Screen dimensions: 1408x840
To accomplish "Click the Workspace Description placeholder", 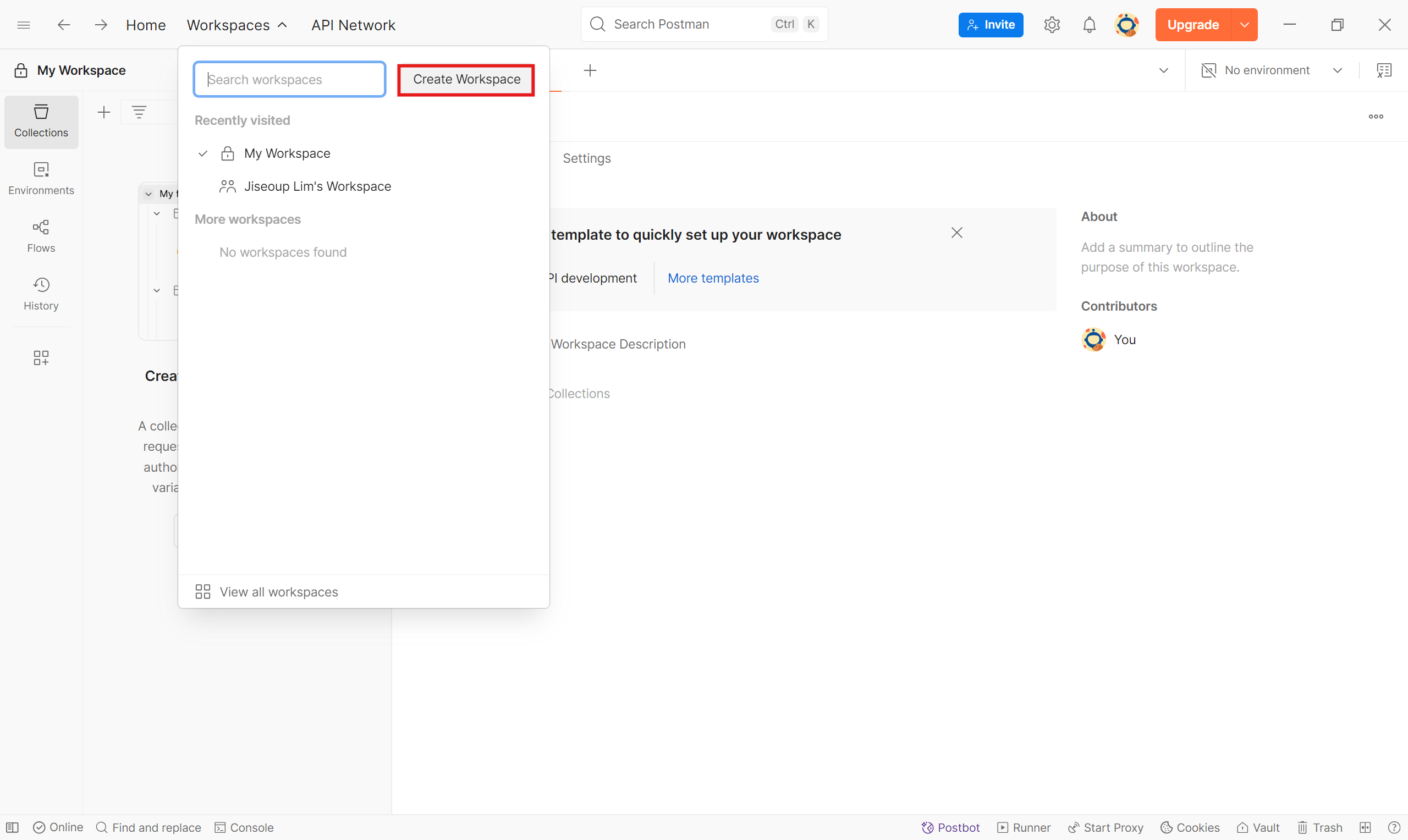I will point(618,344).
